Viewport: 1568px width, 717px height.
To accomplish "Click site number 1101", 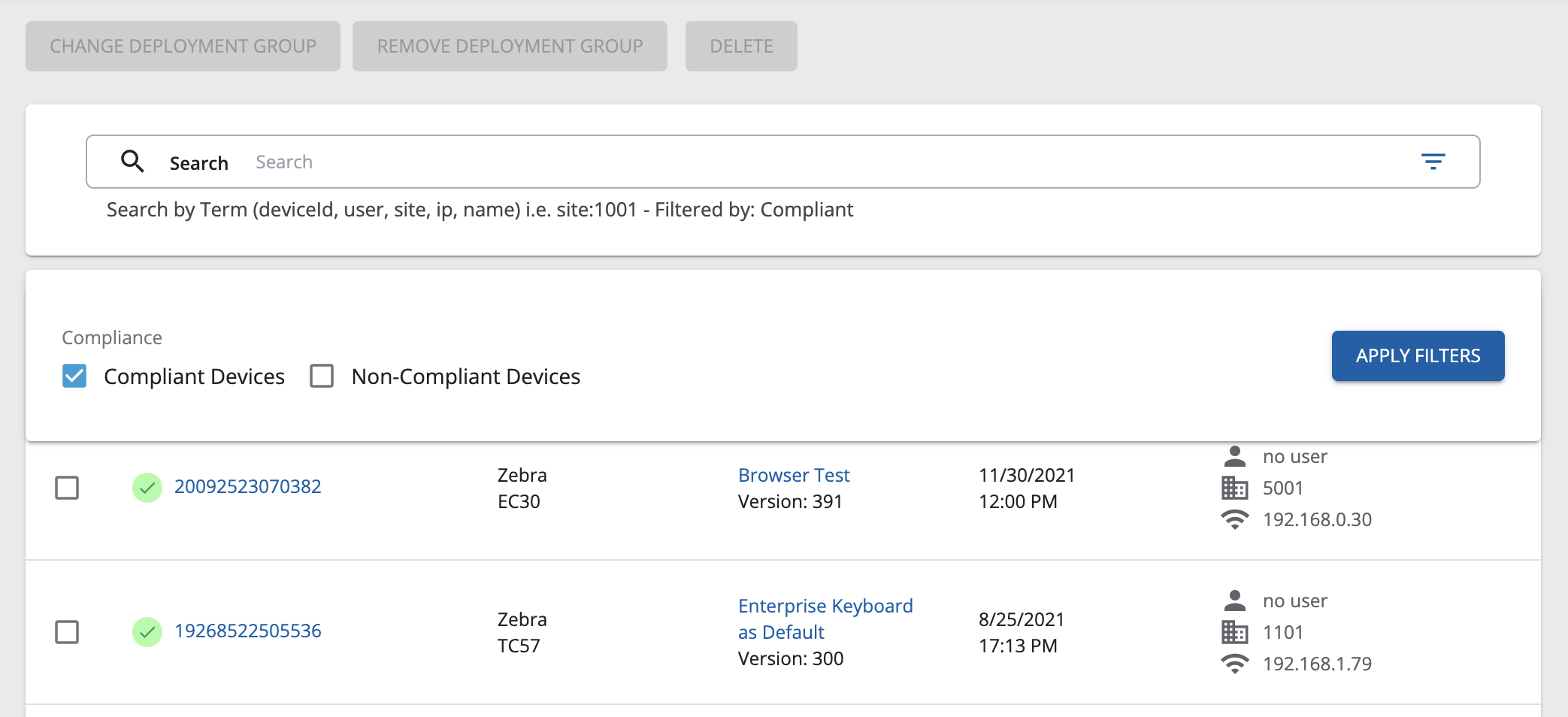I will [x=1282, y=632].
